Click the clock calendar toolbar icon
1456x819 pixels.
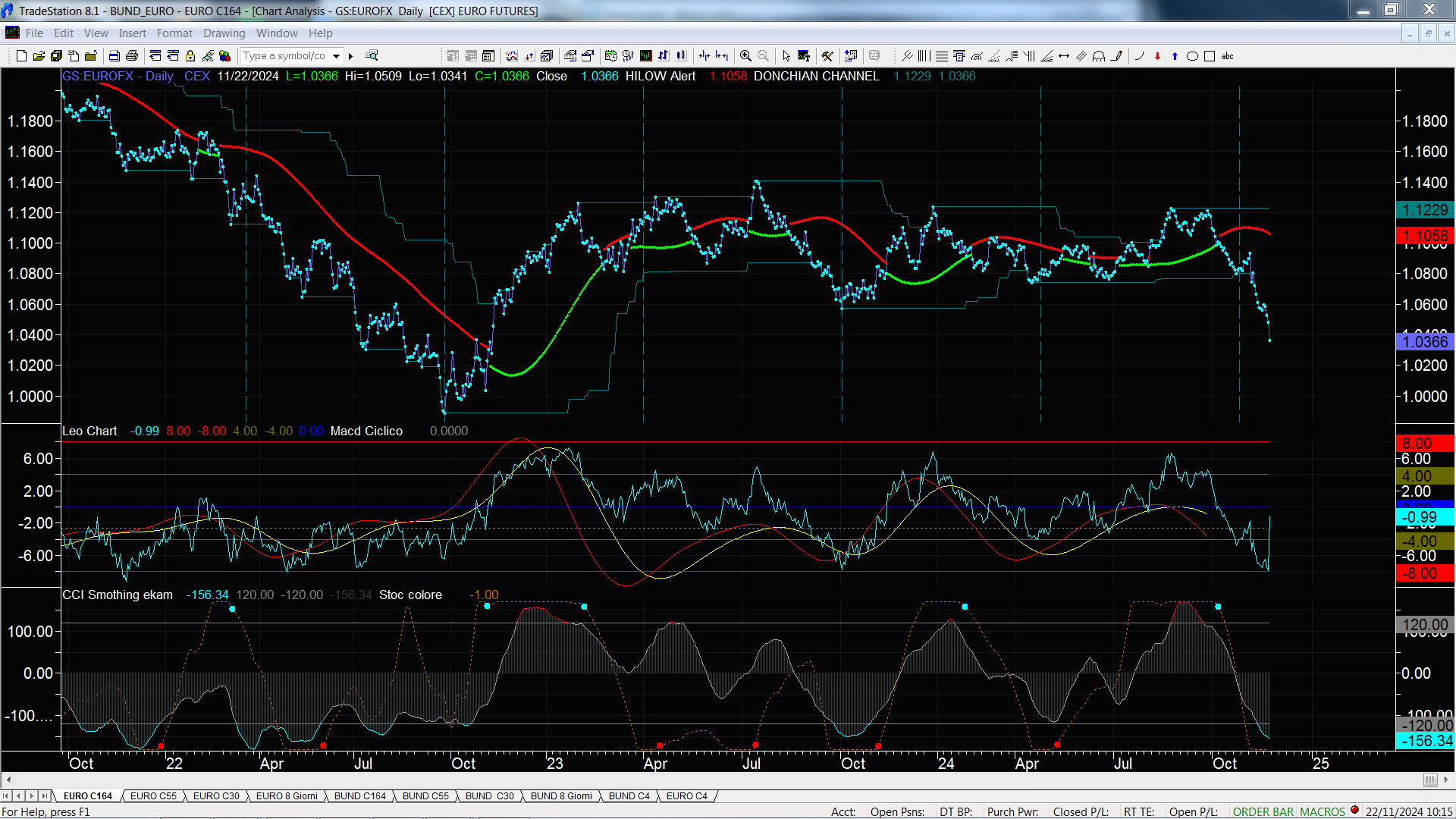tap(611, 56)
